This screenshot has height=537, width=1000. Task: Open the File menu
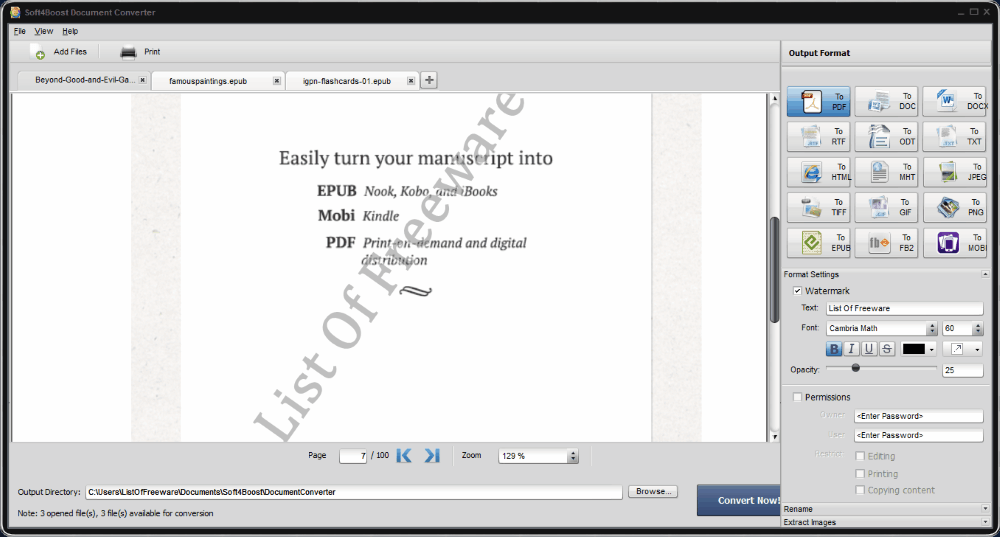pyautogui.click(x=20, y=31)
